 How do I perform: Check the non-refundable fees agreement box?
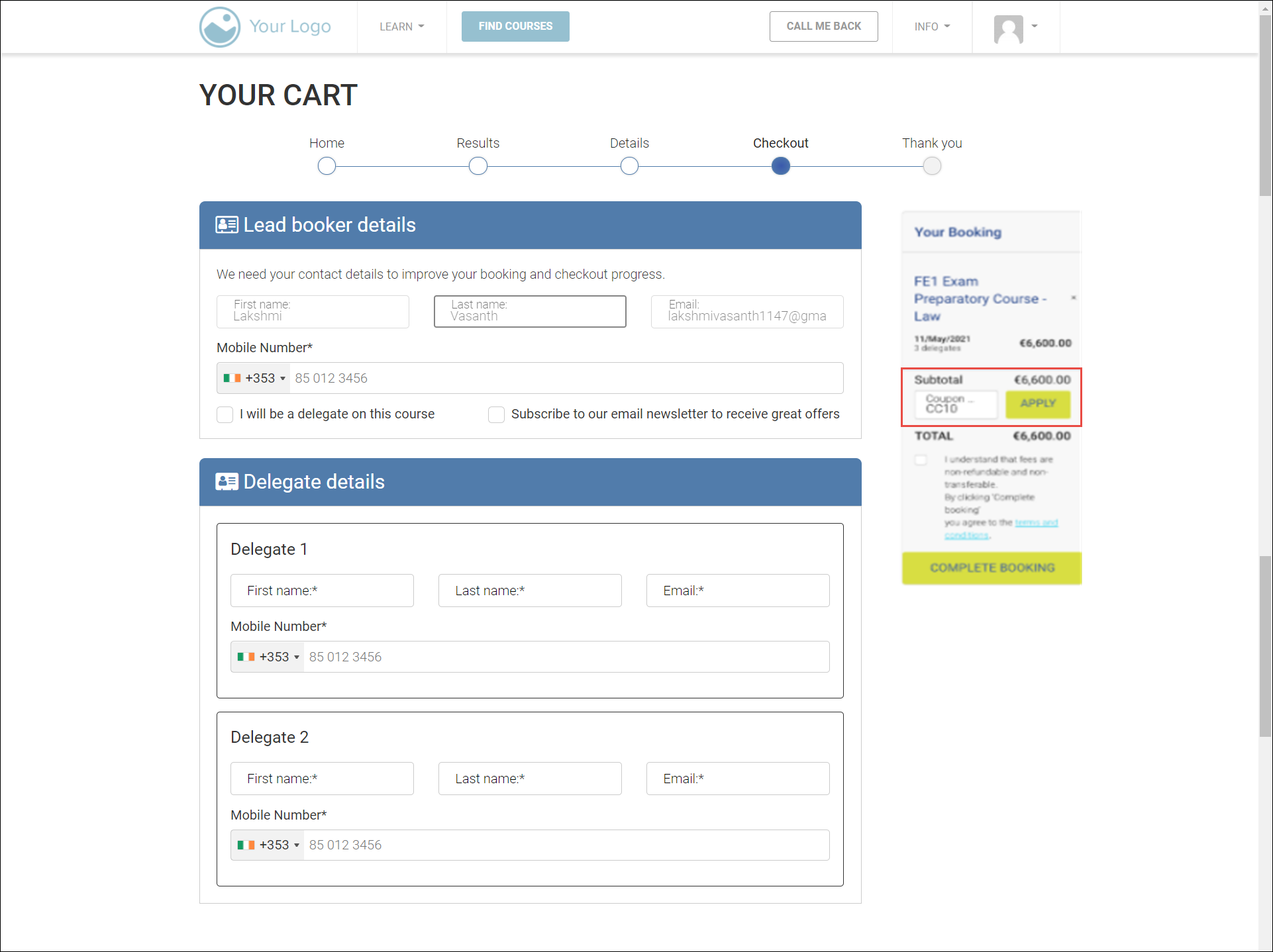point(921,459)
